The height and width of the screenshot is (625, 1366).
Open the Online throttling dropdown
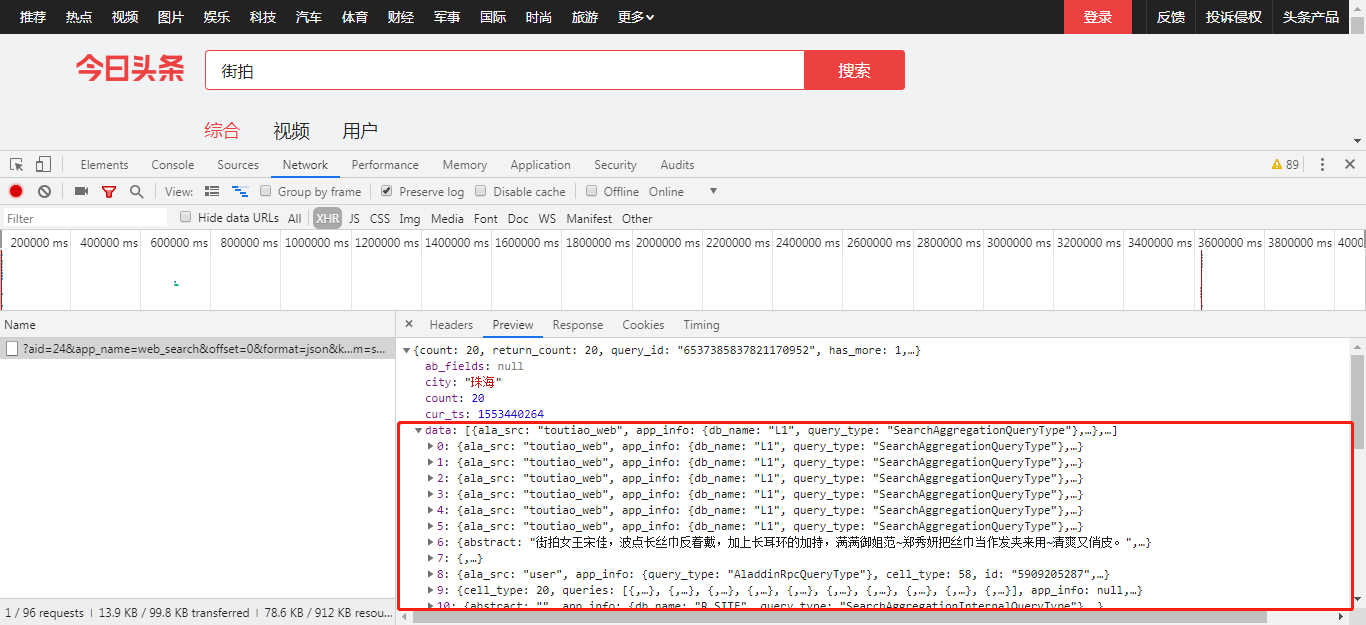tap(684, 192)
